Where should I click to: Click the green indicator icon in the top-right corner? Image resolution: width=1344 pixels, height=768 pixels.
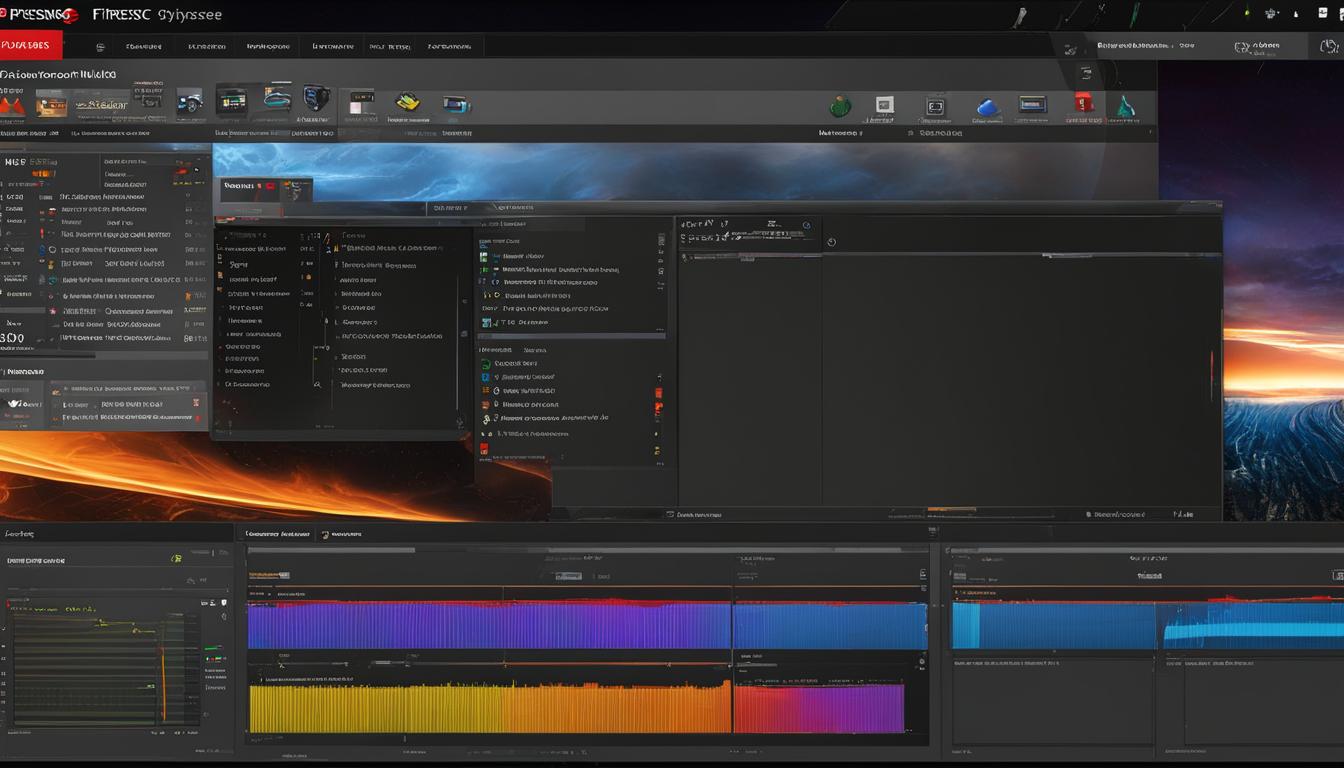1247,13
